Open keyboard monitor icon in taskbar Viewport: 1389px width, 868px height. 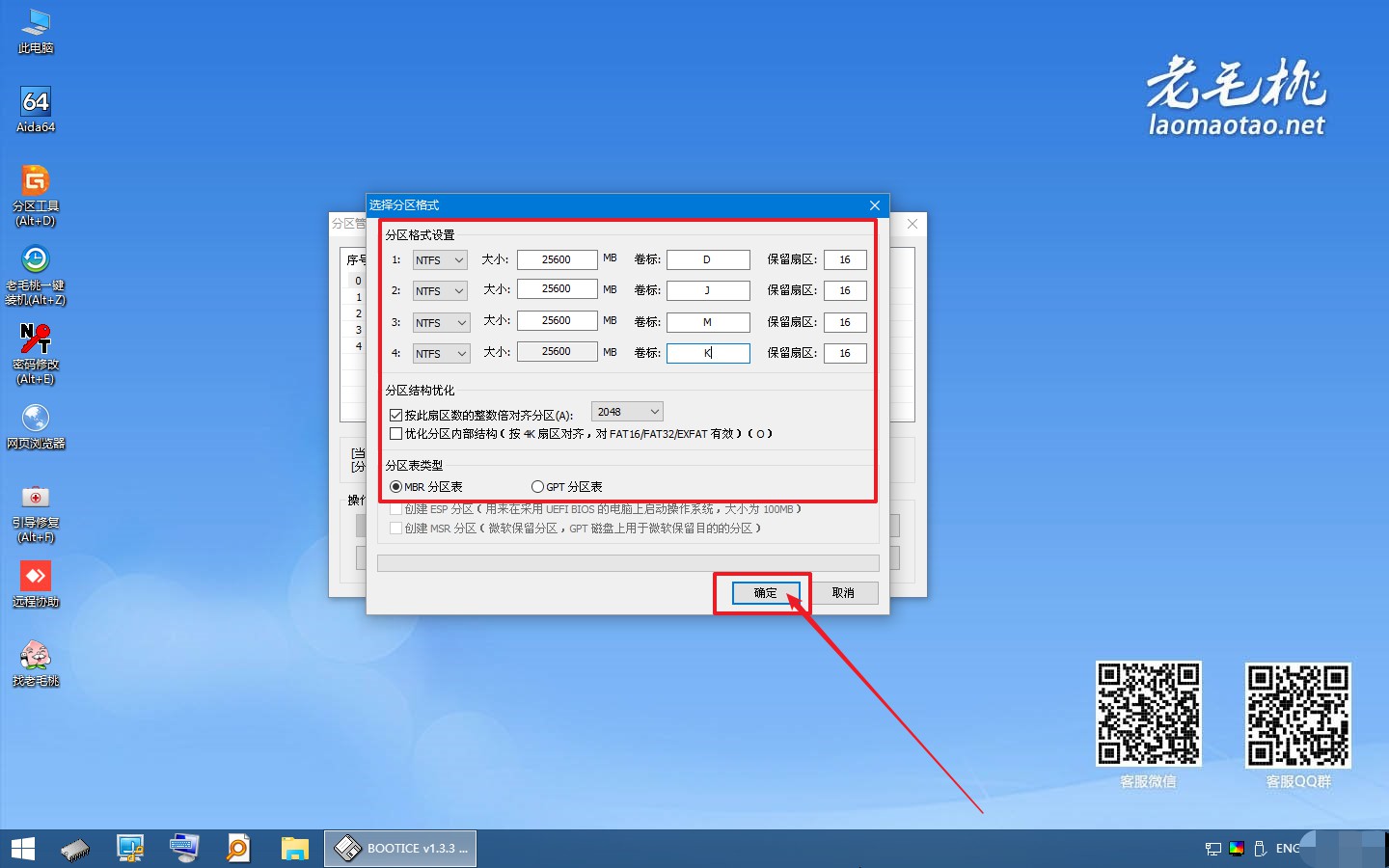[x=183, y=849]
